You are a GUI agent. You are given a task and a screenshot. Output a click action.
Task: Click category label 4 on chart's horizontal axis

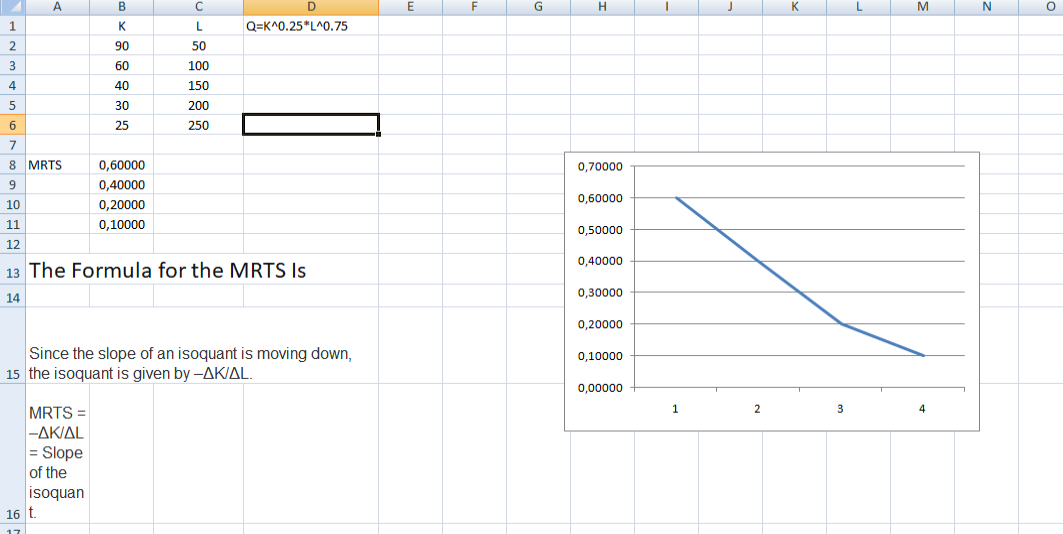click(x=922, y=408)
